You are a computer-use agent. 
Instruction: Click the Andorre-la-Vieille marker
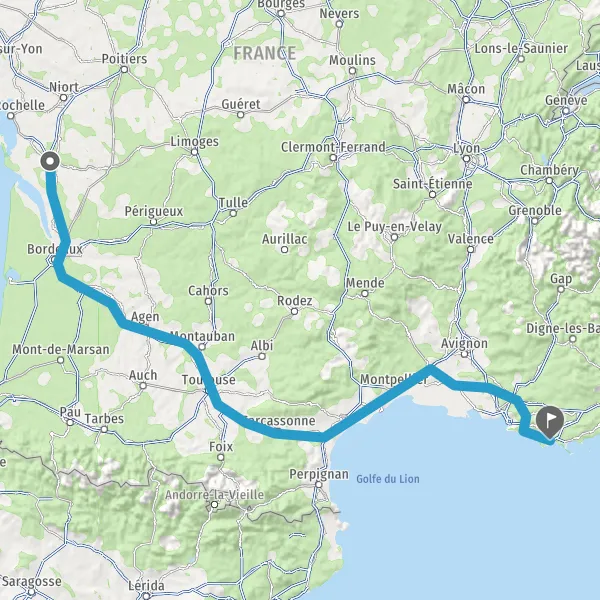(x=215, y=505)
